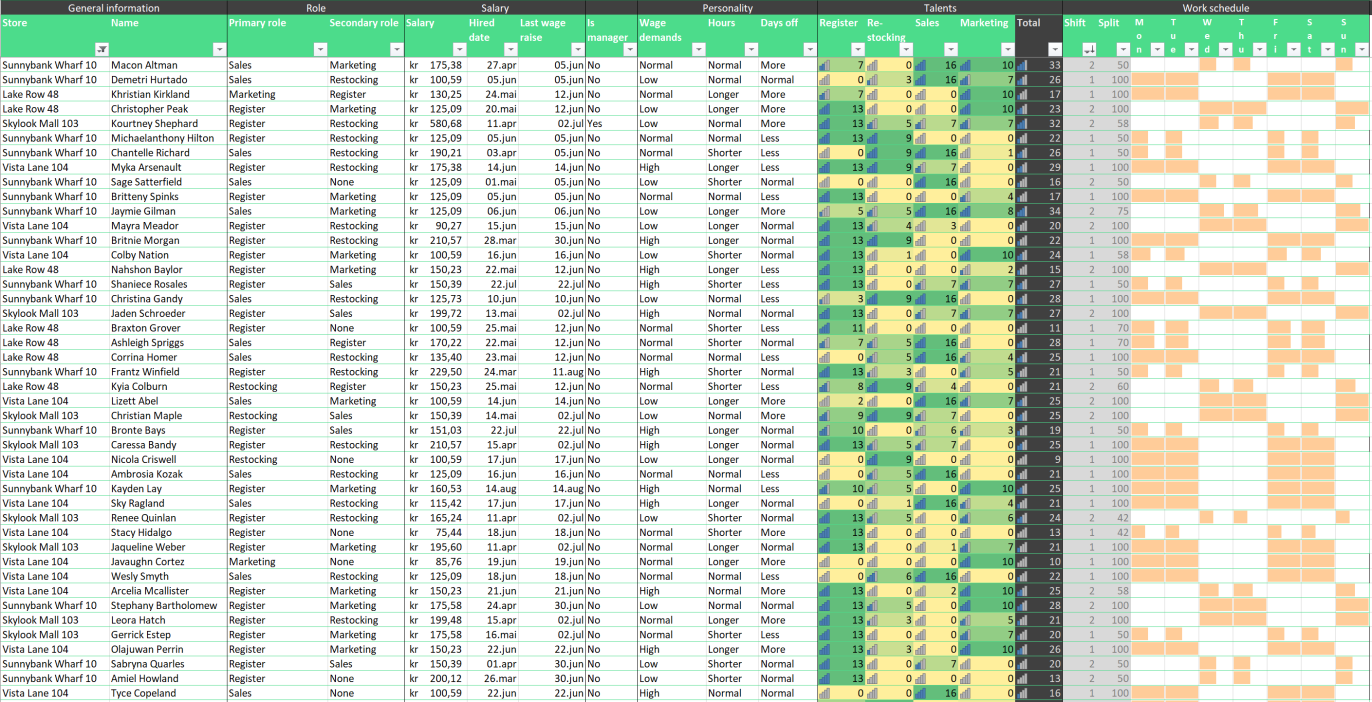Open the Wed schedule filter dropdown

point(1225,49)
